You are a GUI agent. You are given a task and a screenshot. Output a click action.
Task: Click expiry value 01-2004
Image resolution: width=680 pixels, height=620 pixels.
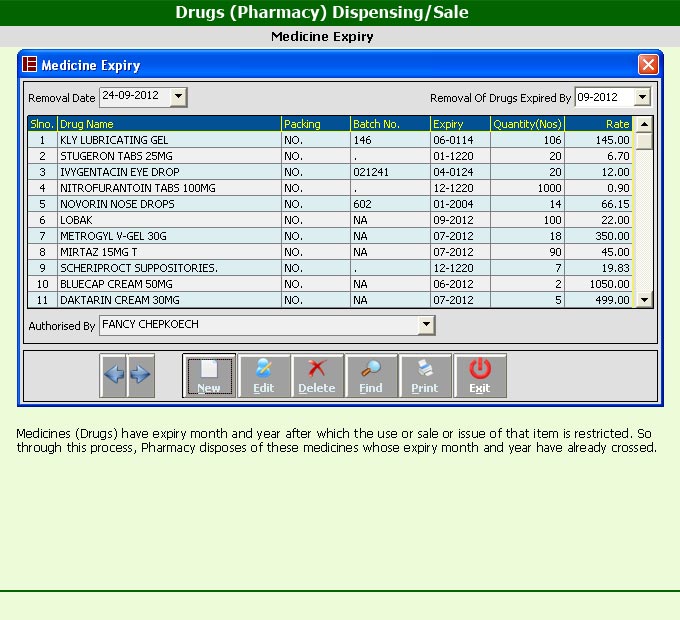tap(461, 204)
